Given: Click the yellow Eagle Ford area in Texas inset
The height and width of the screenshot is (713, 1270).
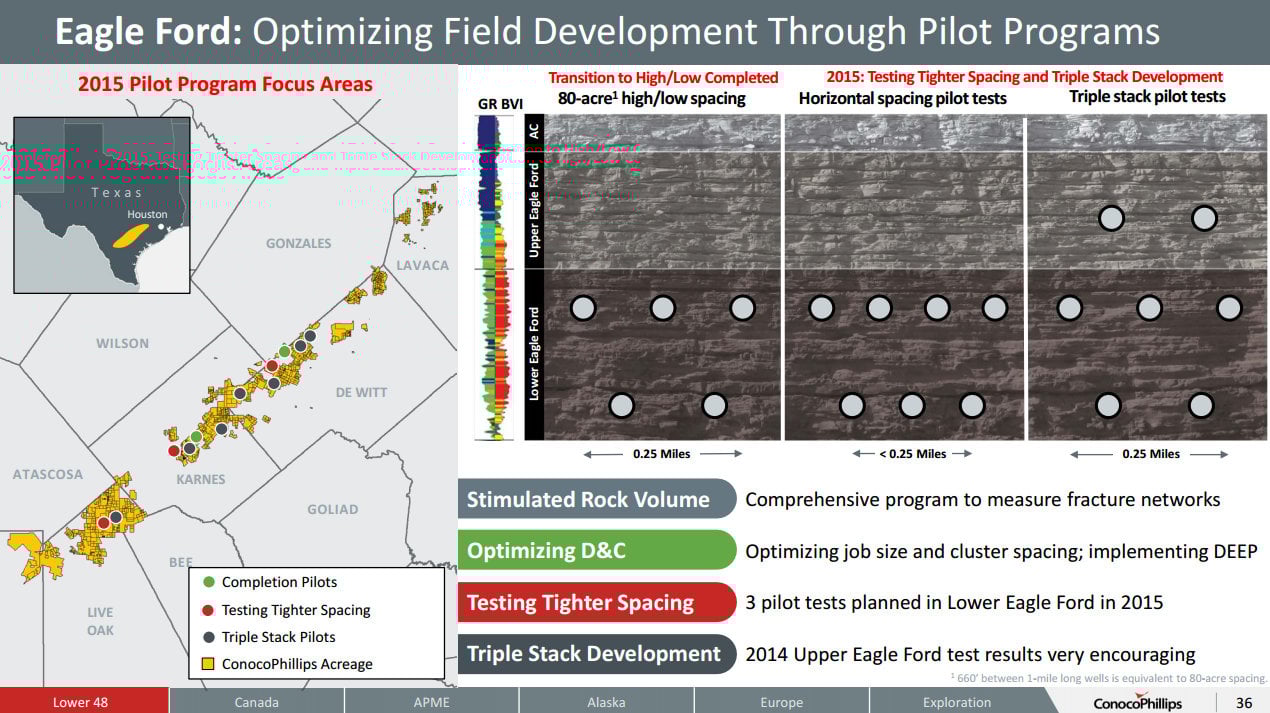Looking at the screenshot, I should pos(131,235).
